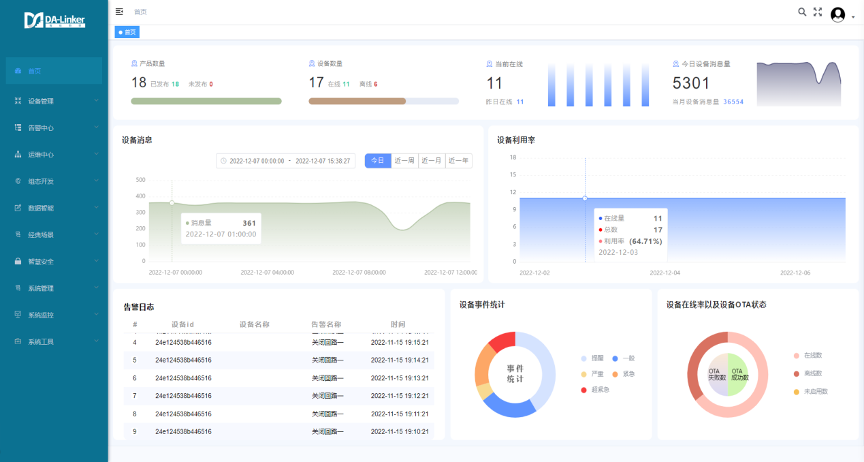Switch device messages to 近一周
864x462 pixels.
point(404,160)
